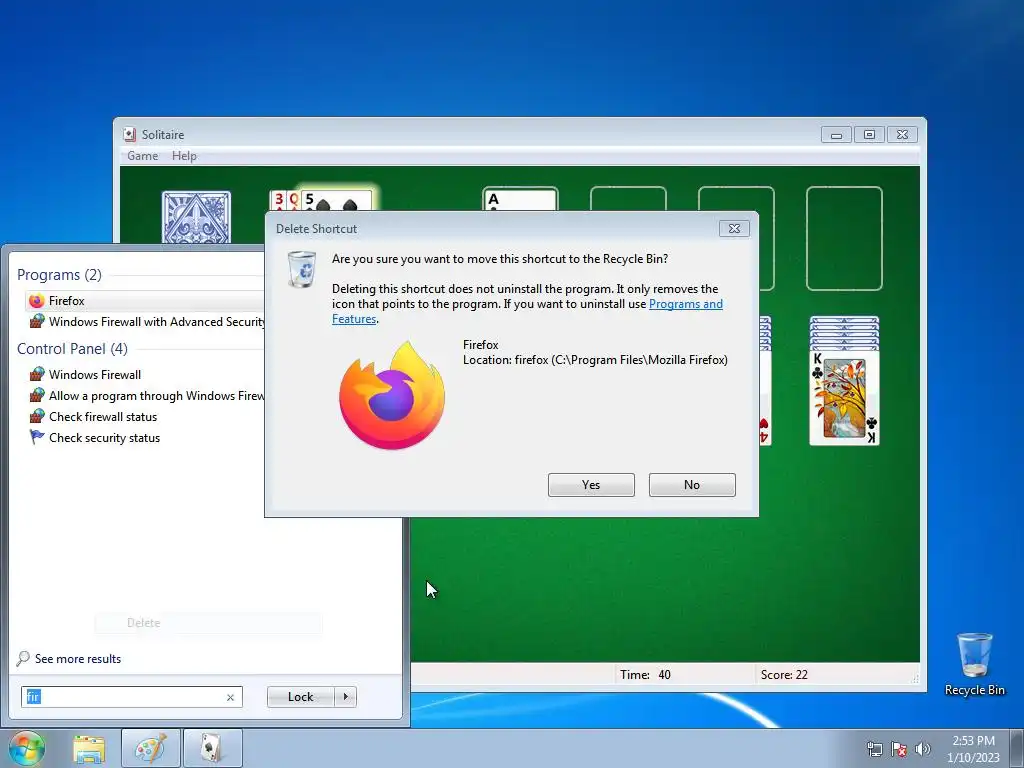This screenshot has width=1024, height=768.
Task: Minimize the Solitaire window
Action: pyautogui.click(x=836, y=135)
